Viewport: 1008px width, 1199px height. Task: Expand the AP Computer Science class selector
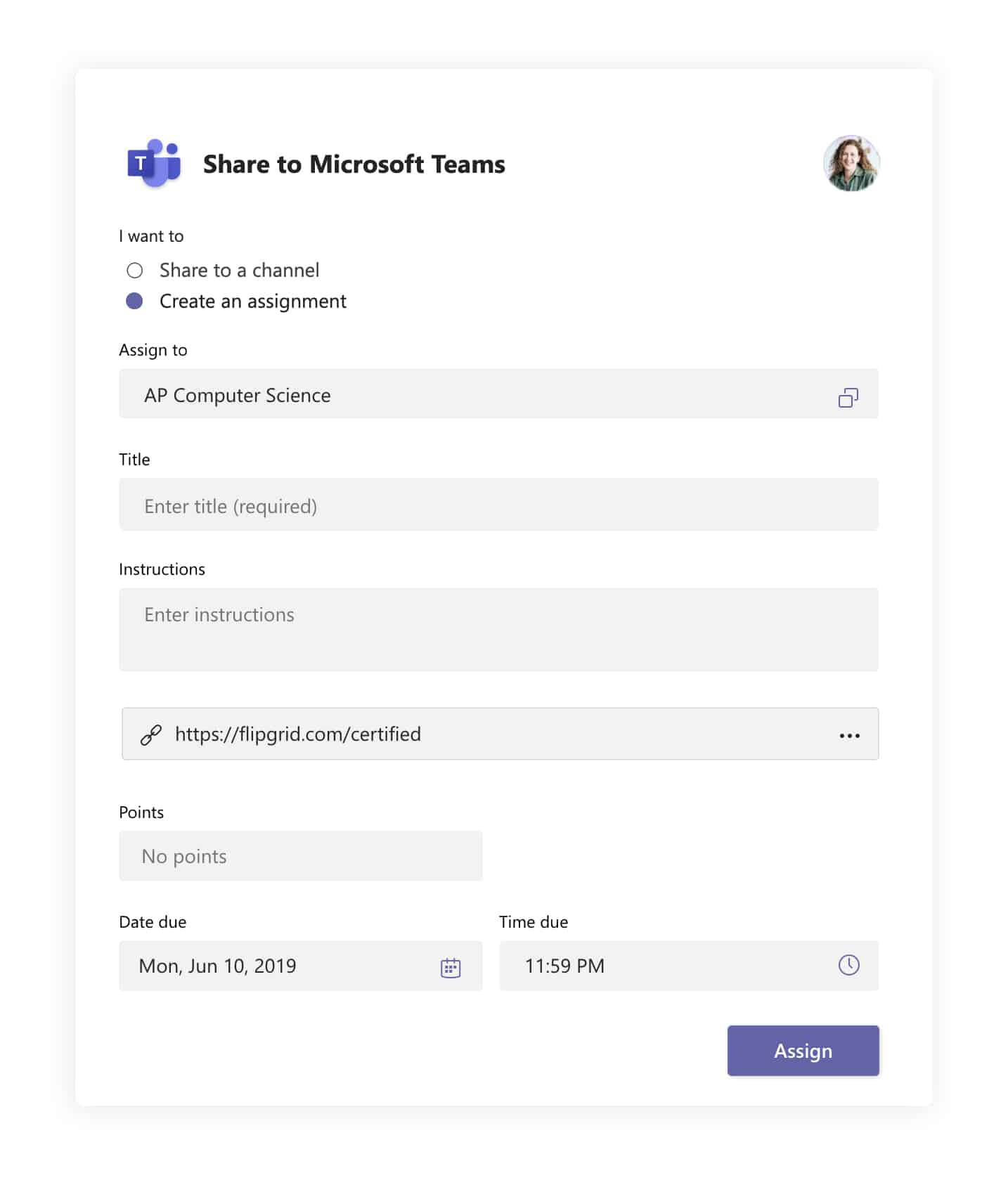pos(478,395)
